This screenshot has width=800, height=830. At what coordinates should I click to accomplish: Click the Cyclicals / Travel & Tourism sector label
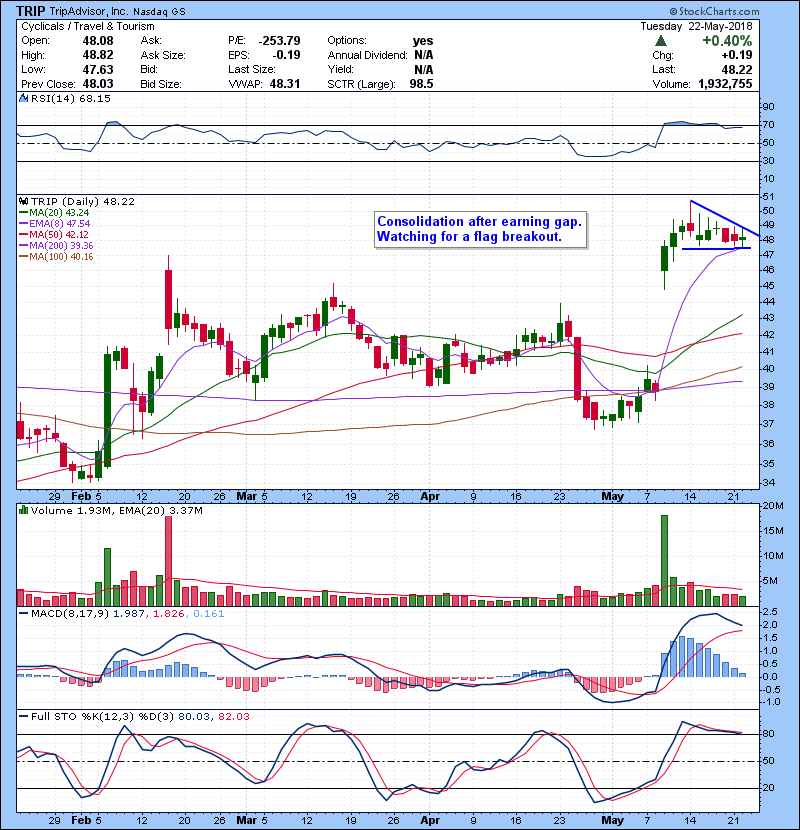(x=88, y=26)
